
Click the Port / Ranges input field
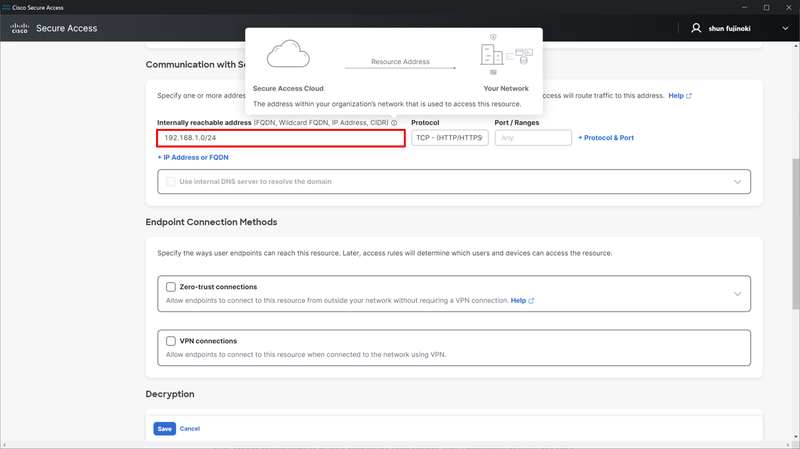click(x=533, y=138)
